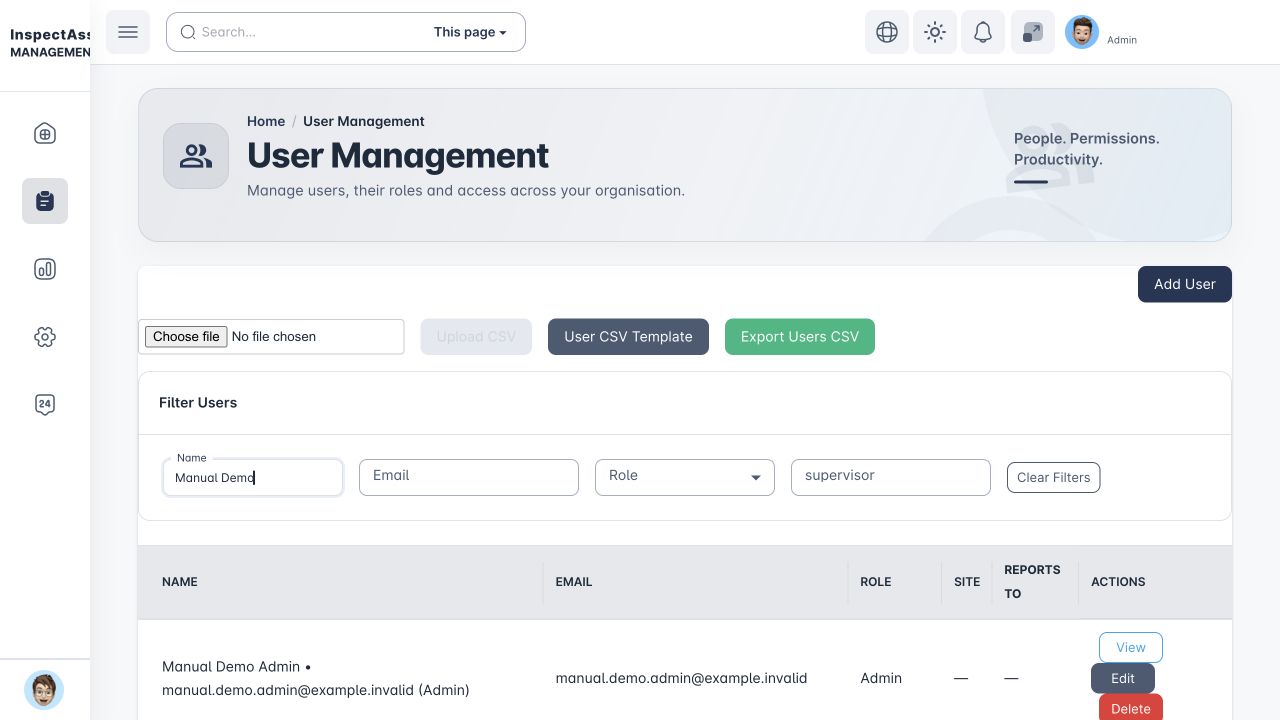Click the expand window icon in header
Screen dimensions: 1280x720
(x=1033, y=32)
